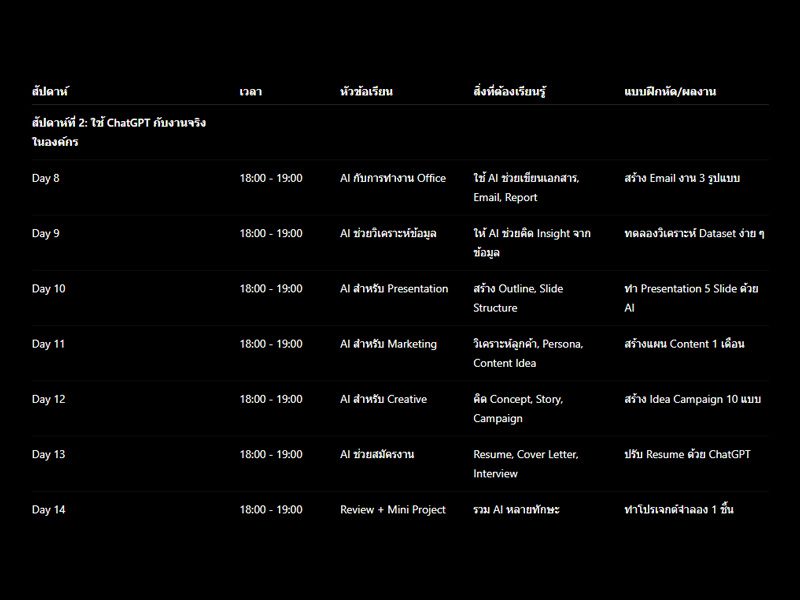The width and height of the screenshot is (800, 600).
Task: Select the หัวข้อเรียน column header
Action: (366, 91)
